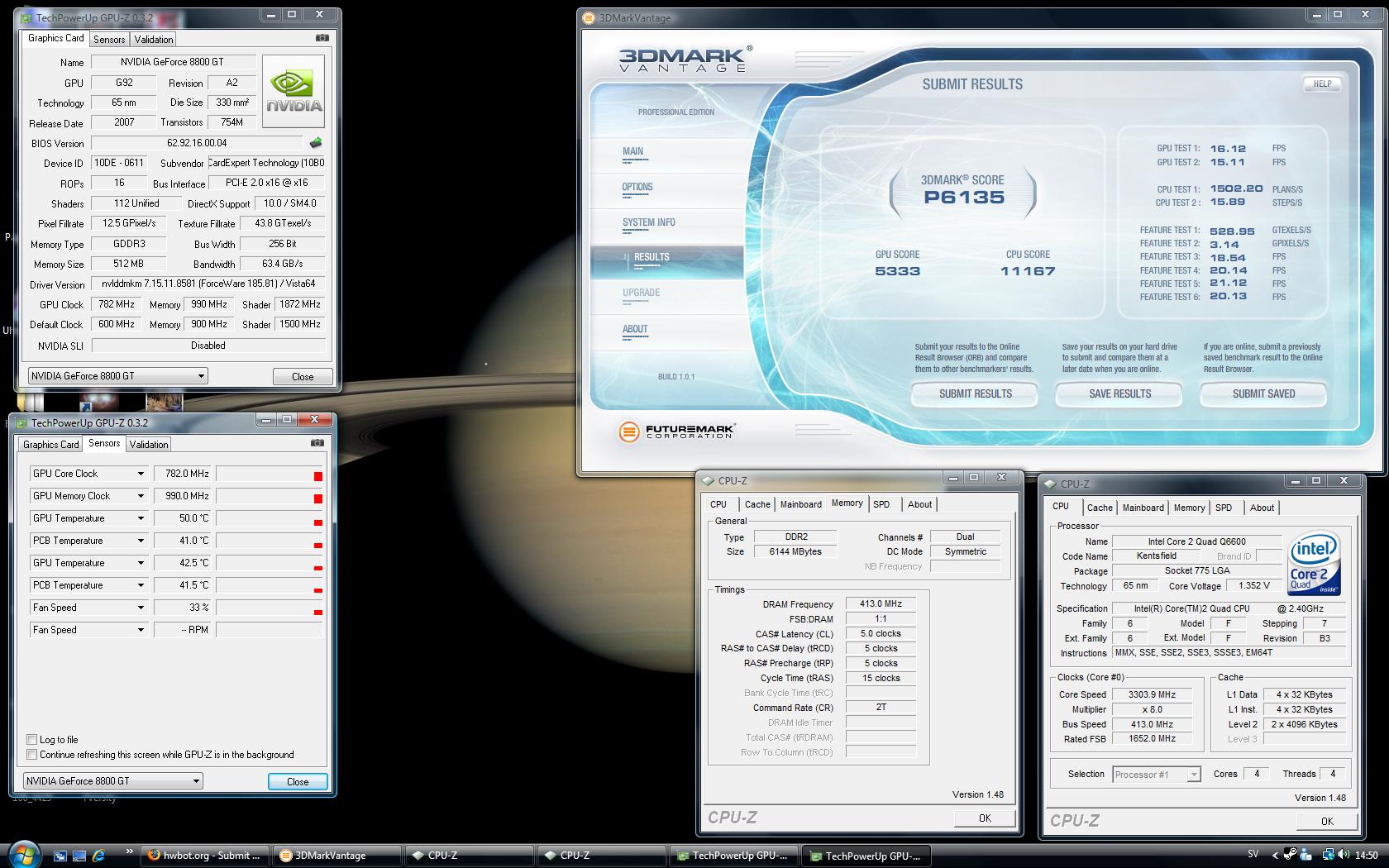Image resolution: width=1389 pixels, height=868 pixels.
Task: Click the camera screenshot icon in the GPU-Z Sensors window
Action: (317, 443)
